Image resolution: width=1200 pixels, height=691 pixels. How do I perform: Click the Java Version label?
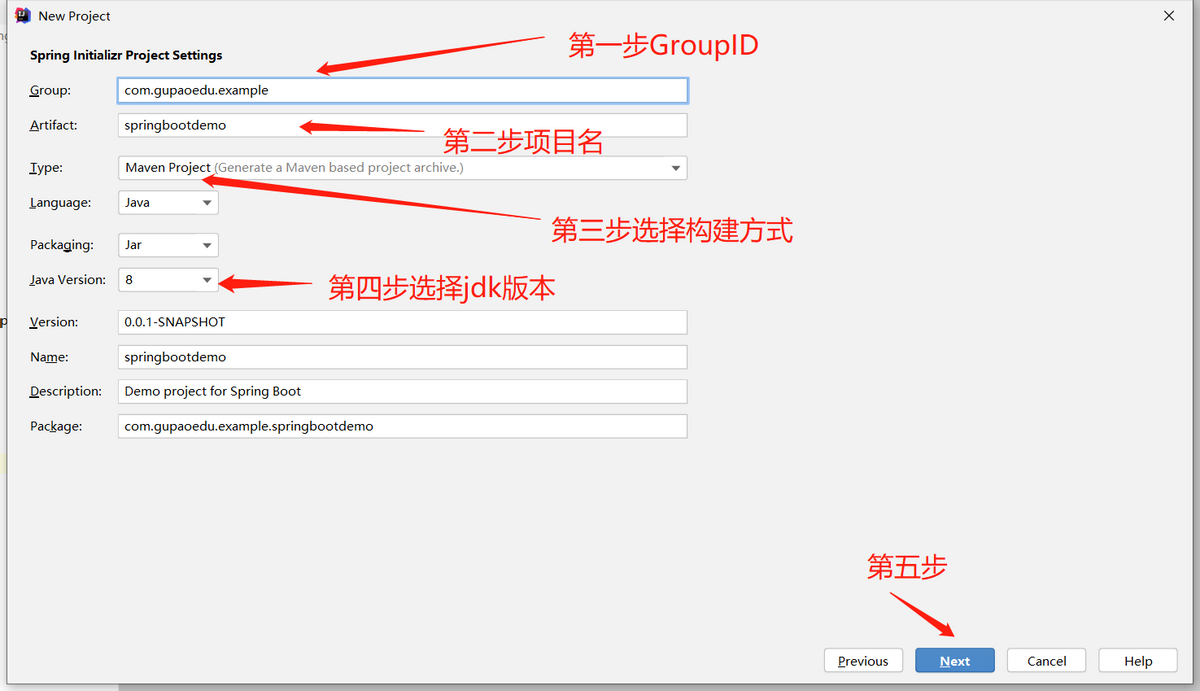(67, 280)
